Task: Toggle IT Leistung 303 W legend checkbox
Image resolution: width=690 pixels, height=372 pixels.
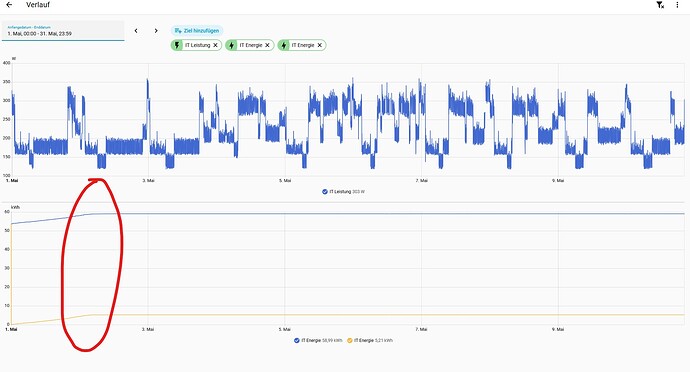Action: 325,192
